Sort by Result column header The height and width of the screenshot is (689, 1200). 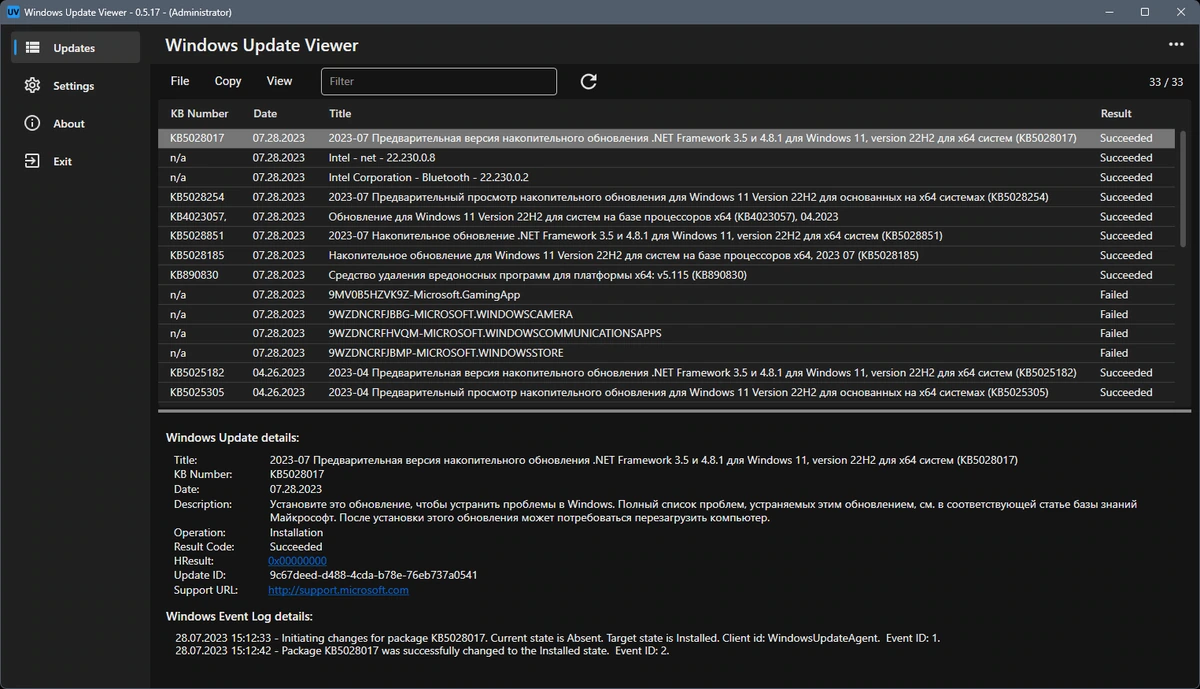tap(1116, 114)
